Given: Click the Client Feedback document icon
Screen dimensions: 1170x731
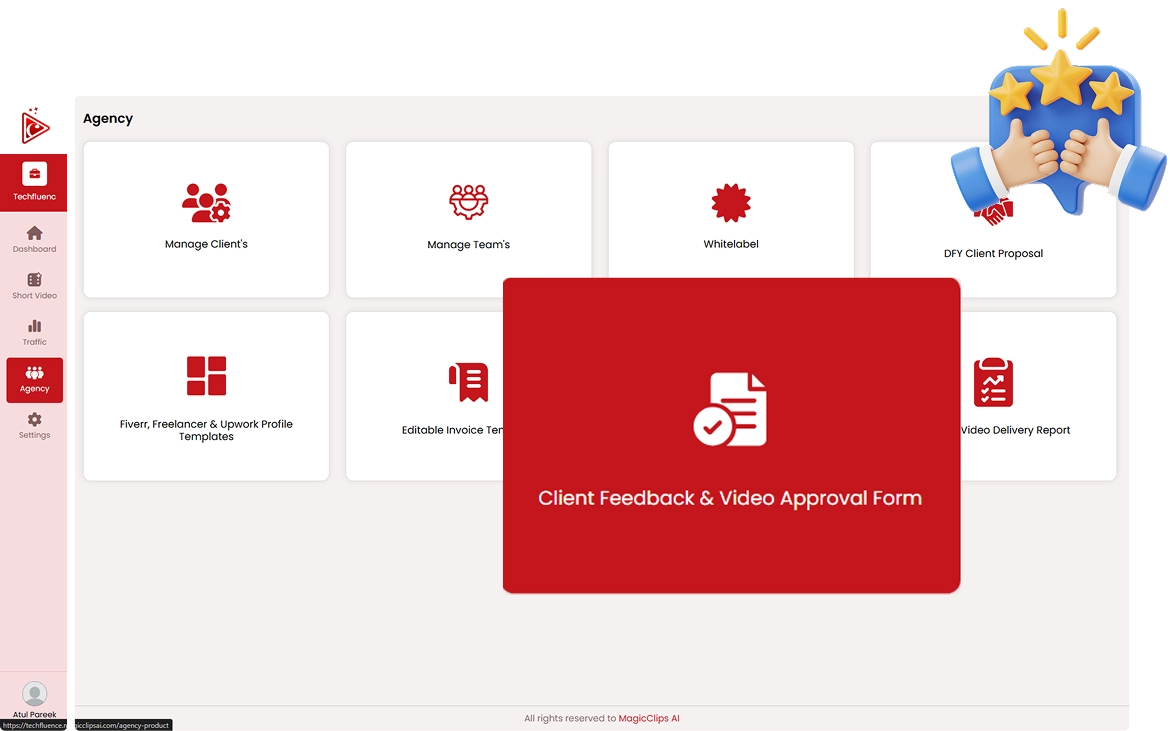Looking at the screenshot, I should point(731,409).
